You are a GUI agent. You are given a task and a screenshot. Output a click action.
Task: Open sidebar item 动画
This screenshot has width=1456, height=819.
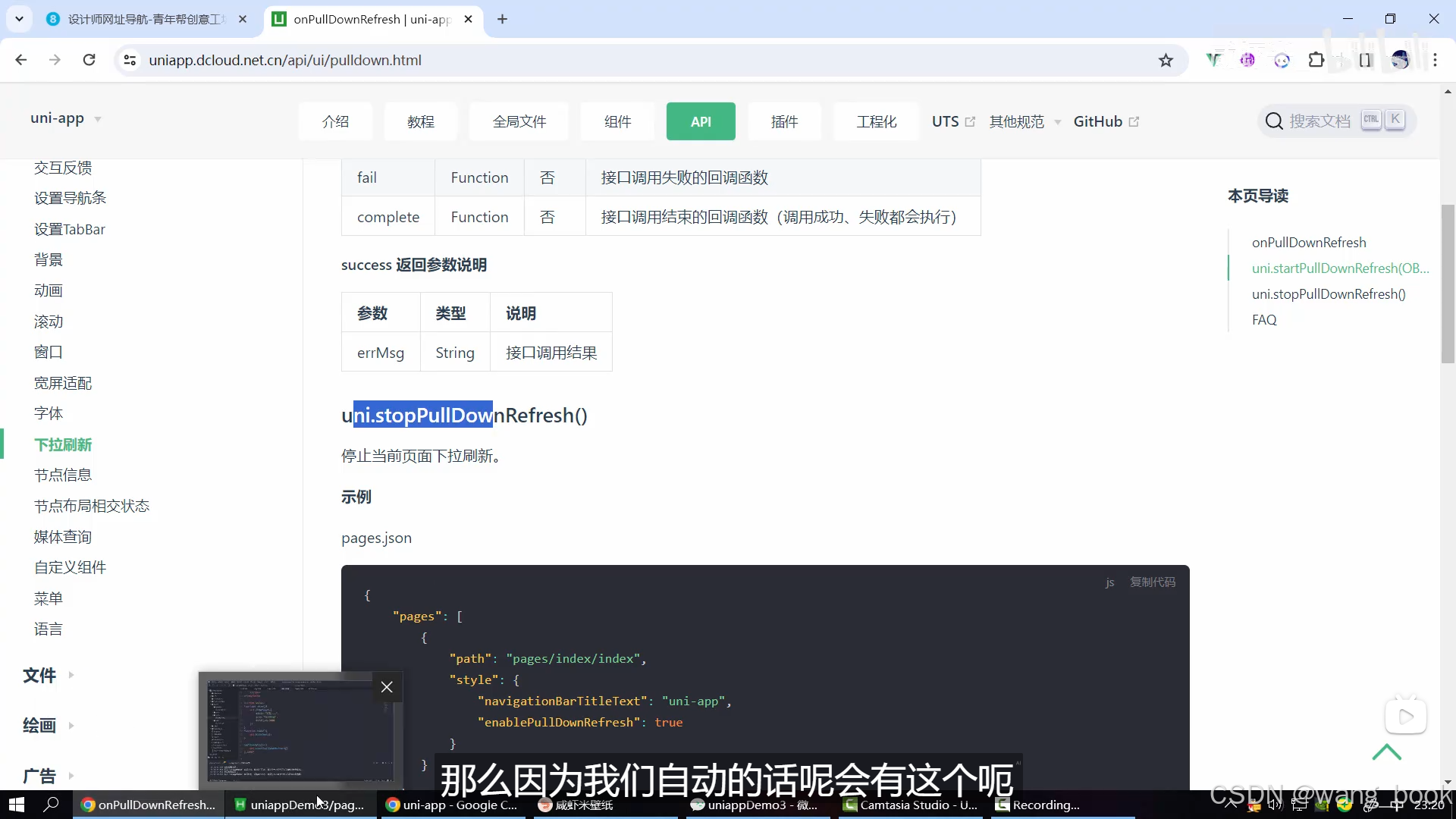click(48, 290)
